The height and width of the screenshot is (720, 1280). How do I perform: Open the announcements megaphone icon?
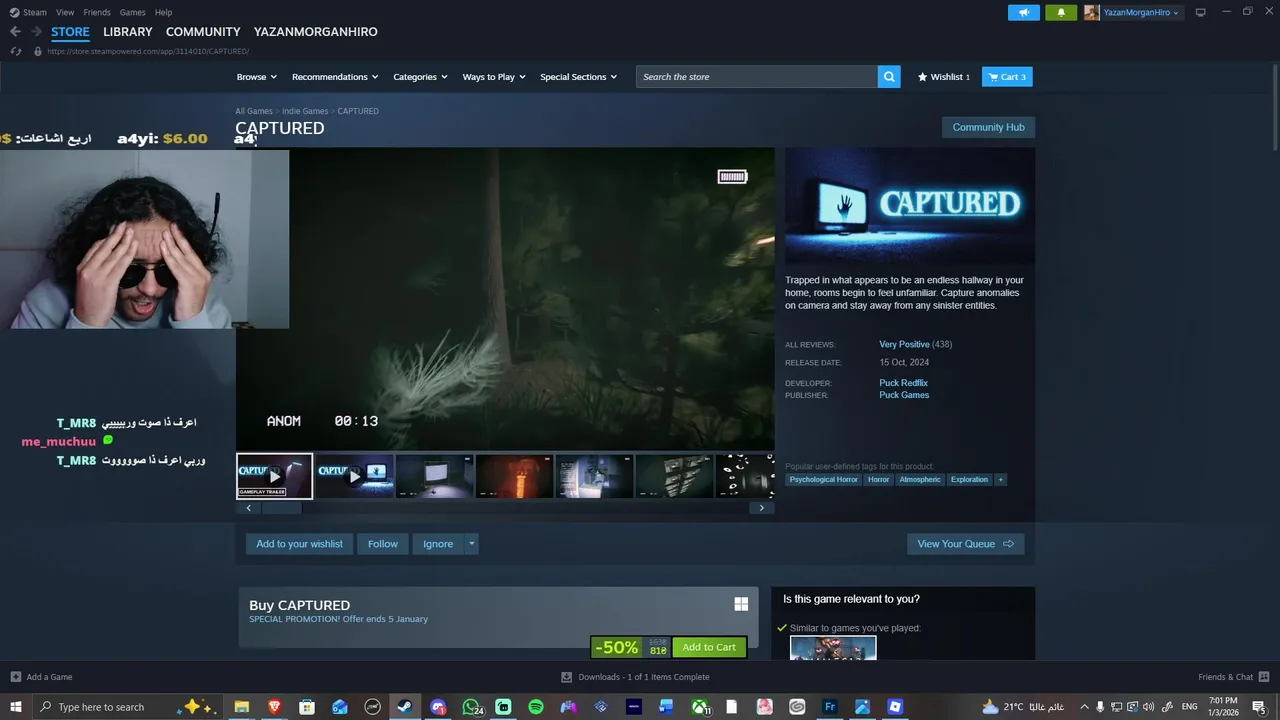1023,12
